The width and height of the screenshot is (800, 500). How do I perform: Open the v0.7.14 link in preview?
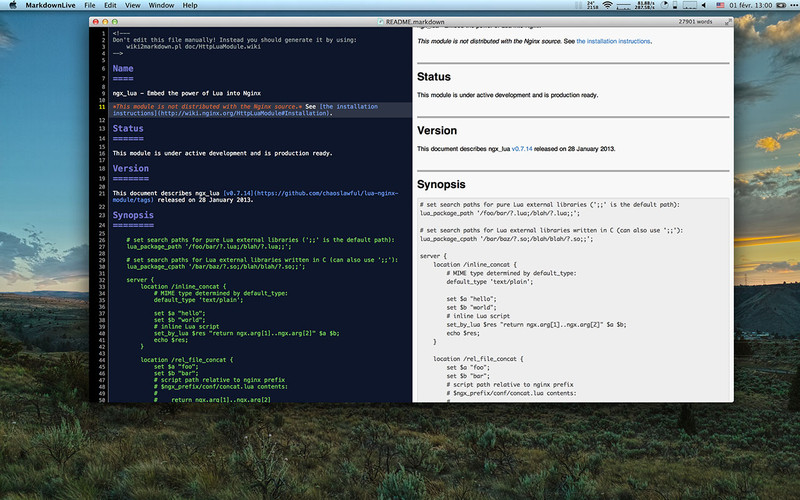(x=521, y=149)
